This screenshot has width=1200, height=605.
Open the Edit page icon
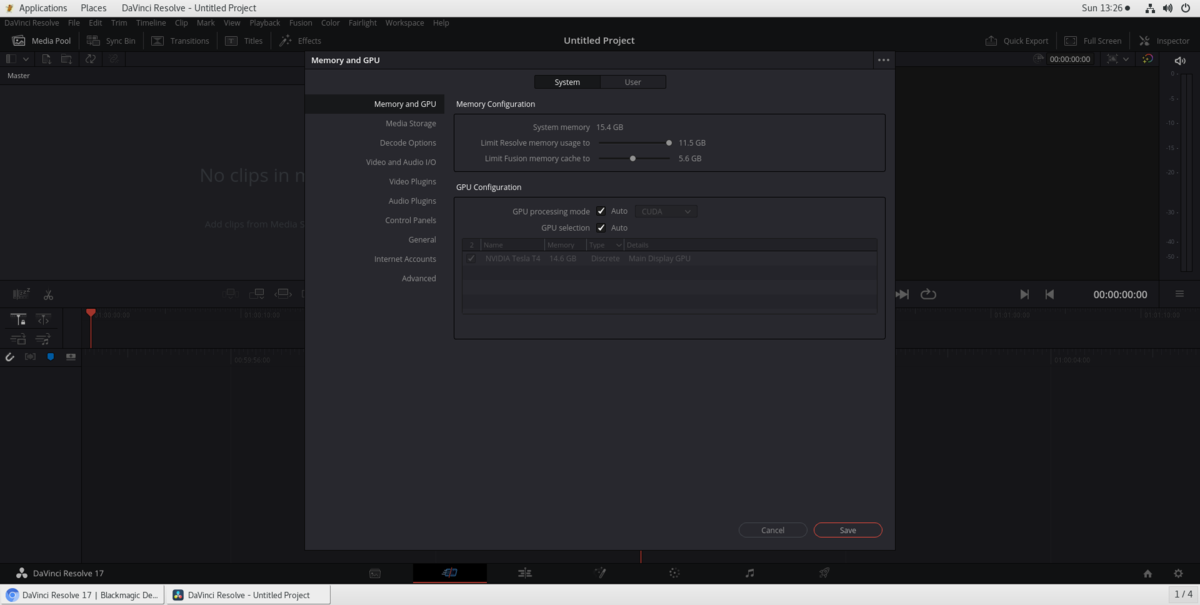525,573
